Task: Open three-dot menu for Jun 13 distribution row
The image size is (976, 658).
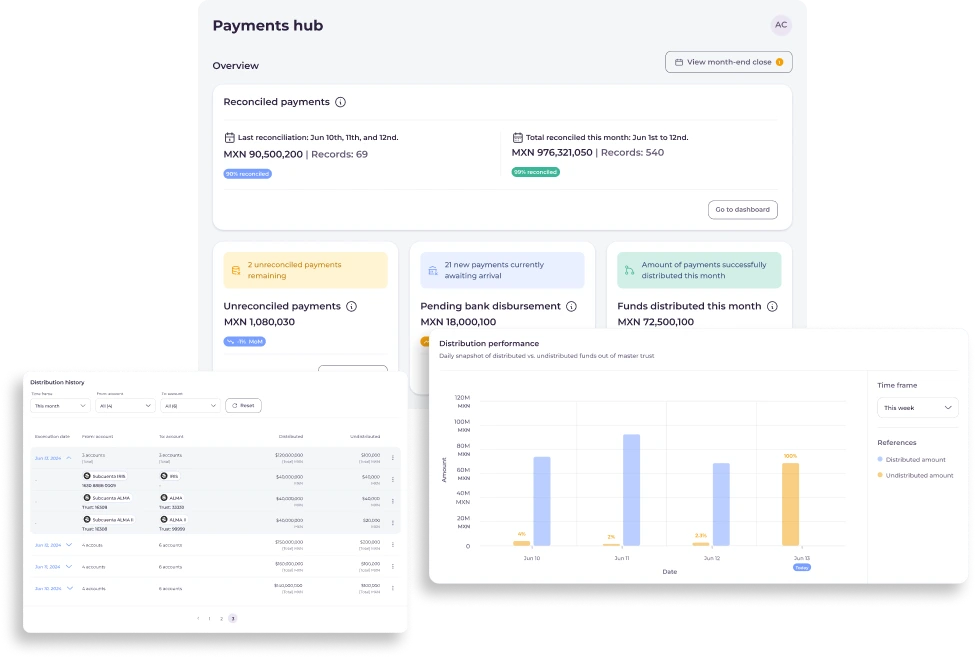Action: (x=392, y=458)
